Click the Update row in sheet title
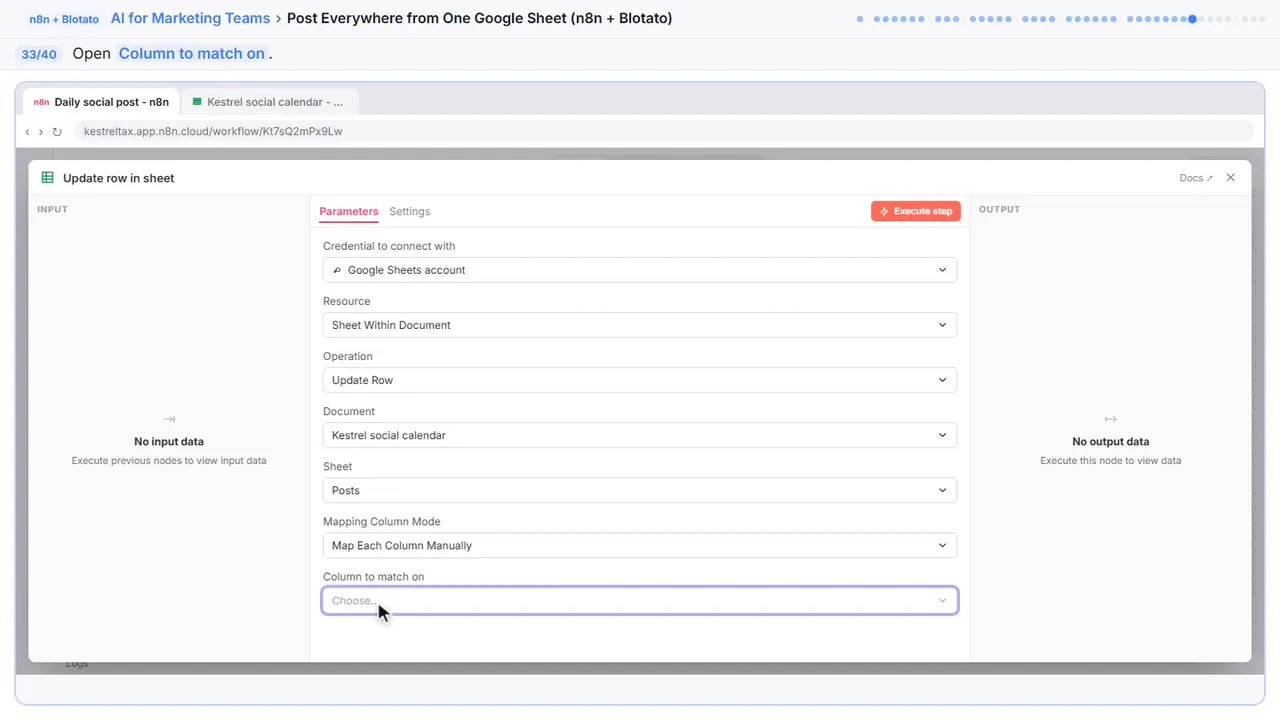 (119, 178)
